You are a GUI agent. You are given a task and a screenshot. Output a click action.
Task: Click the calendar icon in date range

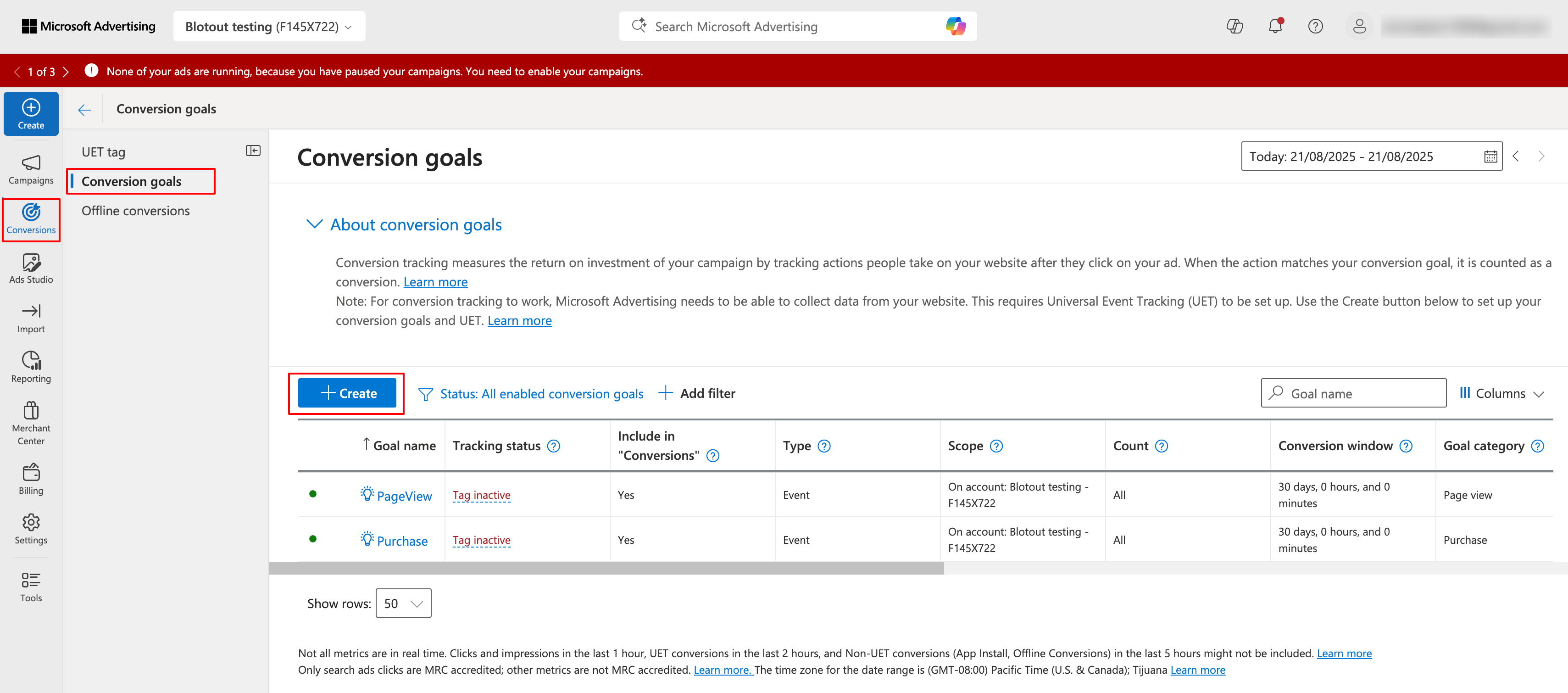coord(1490,156)
